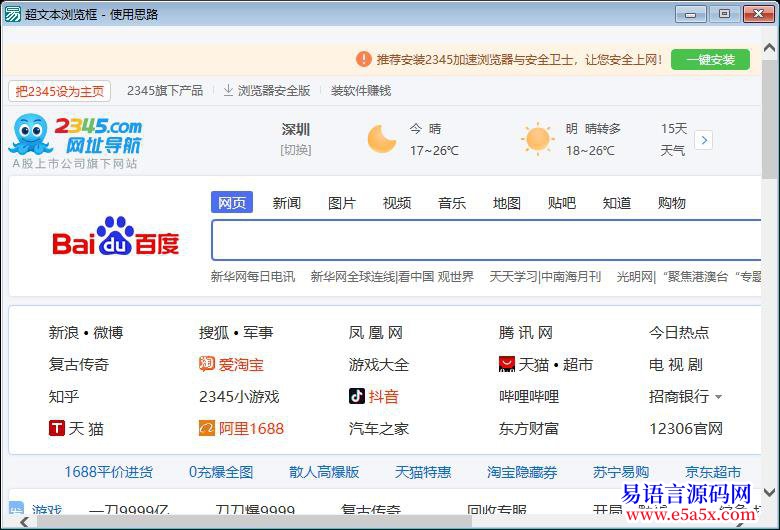Click the green 一键安装 button
This screenshot has width=780, height=530.
click(710, 60)
